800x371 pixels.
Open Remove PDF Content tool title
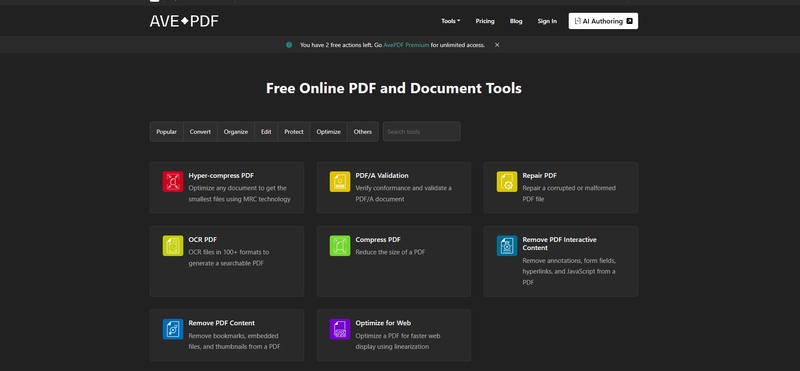coord(221,323)
